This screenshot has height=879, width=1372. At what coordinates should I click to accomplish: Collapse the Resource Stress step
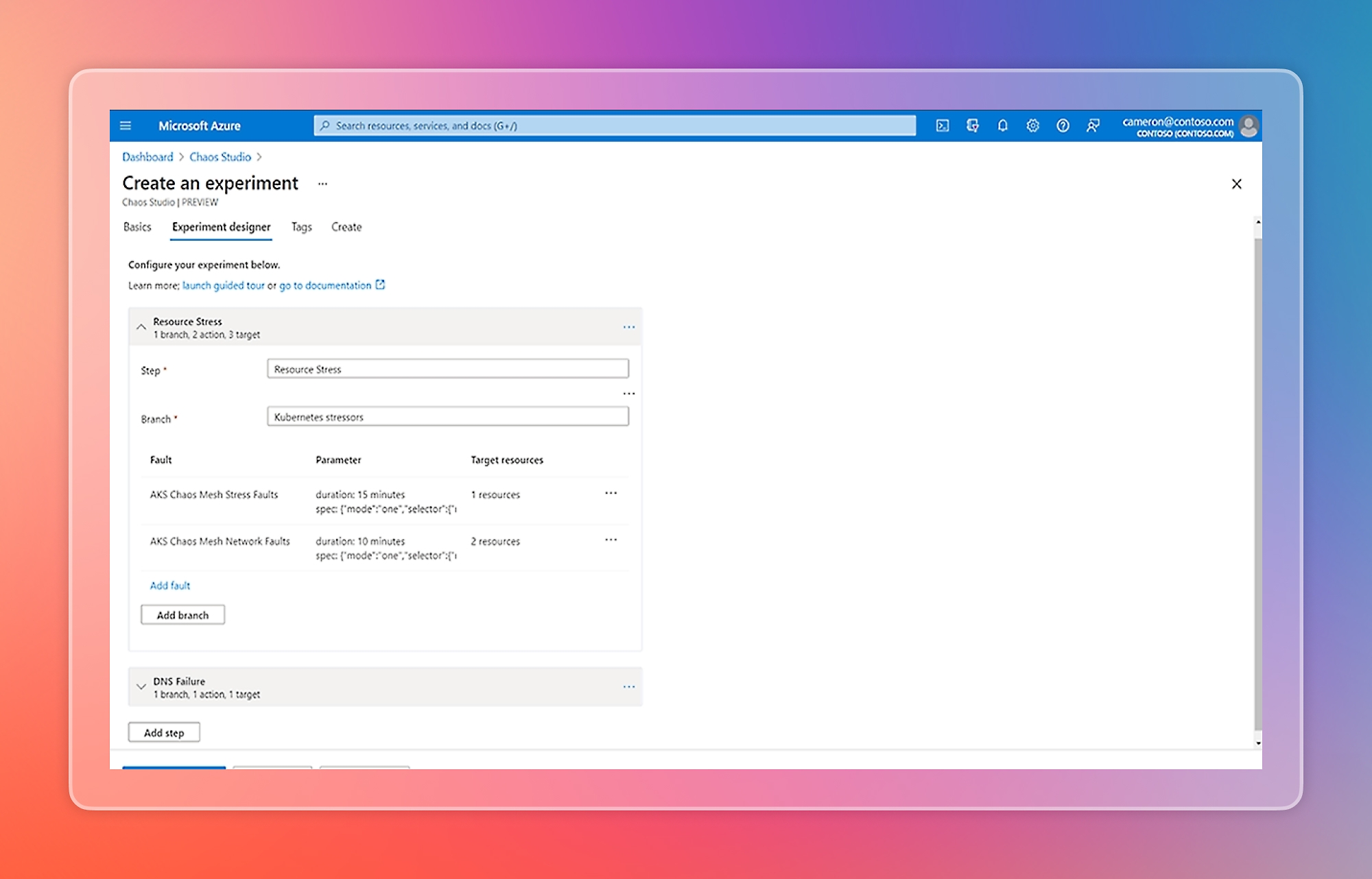(141, 327)
